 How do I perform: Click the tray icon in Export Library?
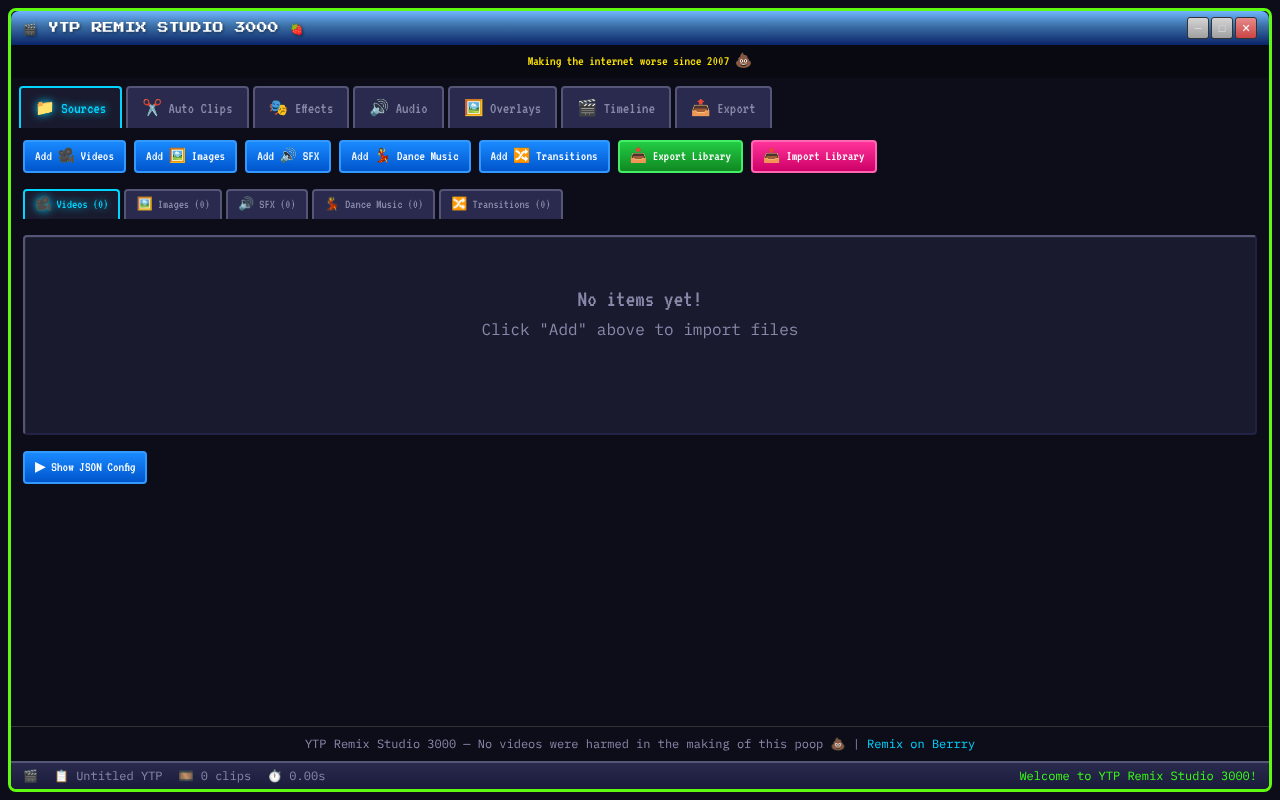pyautogui.click(x=638, y=156)
